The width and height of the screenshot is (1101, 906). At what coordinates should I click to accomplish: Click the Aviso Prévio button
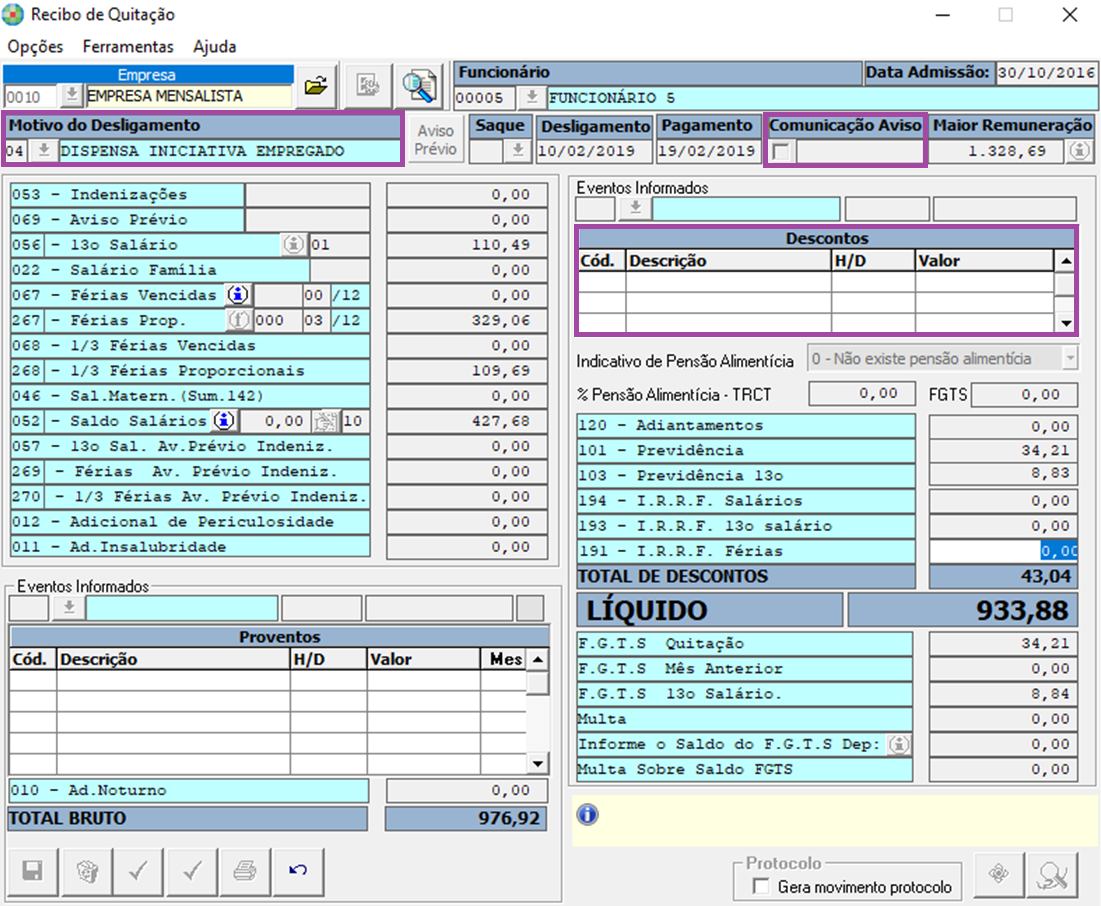[x=435, y=140]
